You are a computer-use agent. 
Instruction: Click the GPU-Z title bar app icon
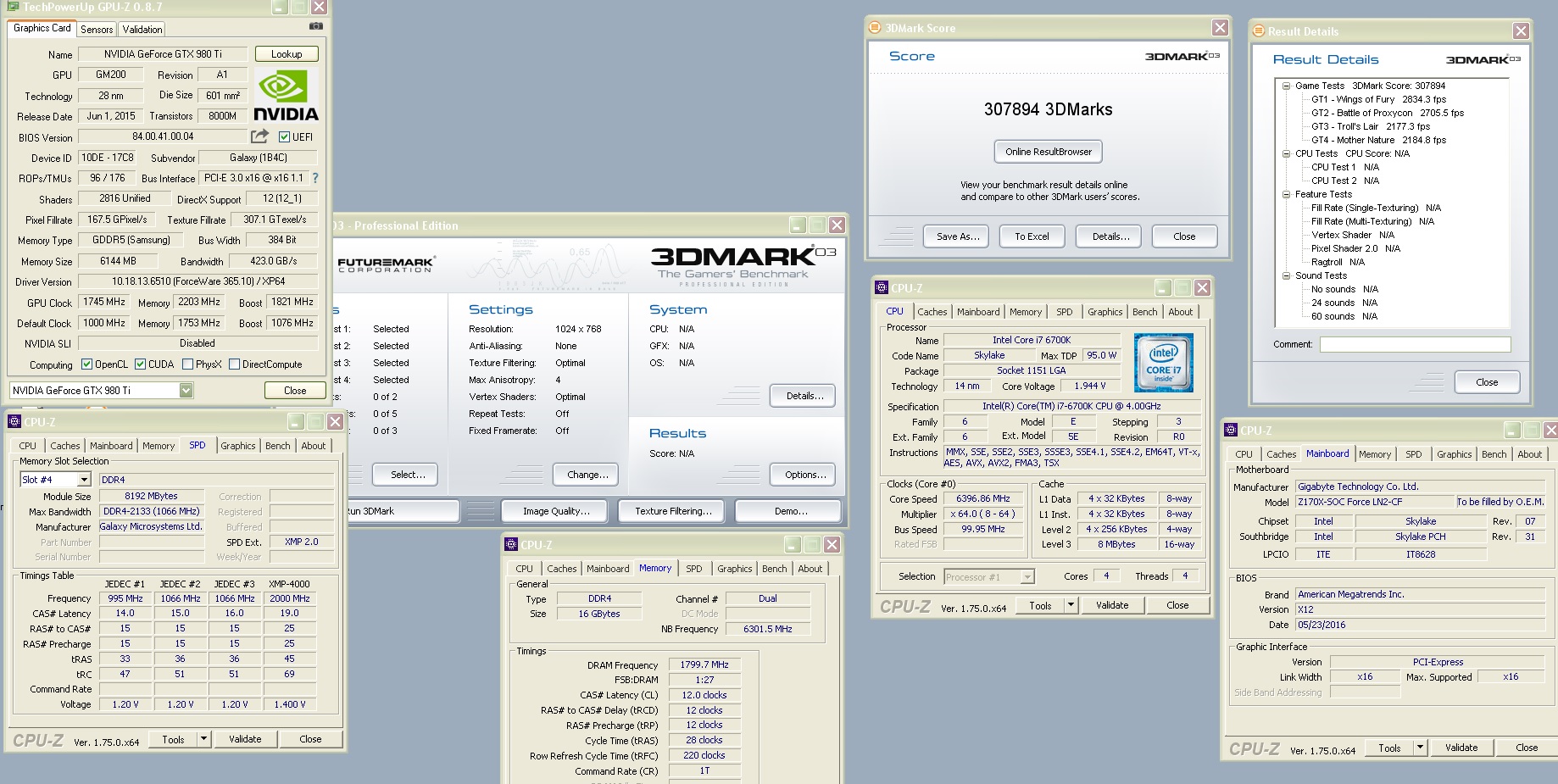point(13,7)
